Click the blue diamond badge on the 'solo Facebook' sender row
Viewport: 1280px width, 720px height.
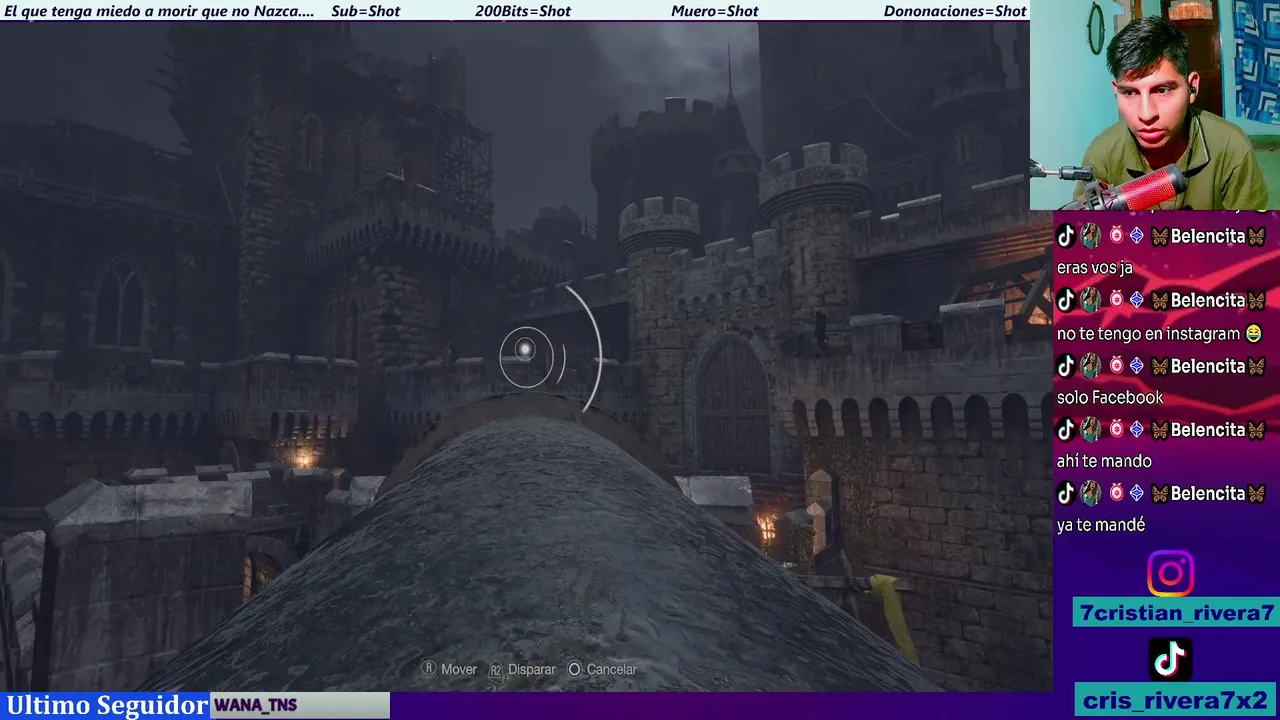(1136, 366)
